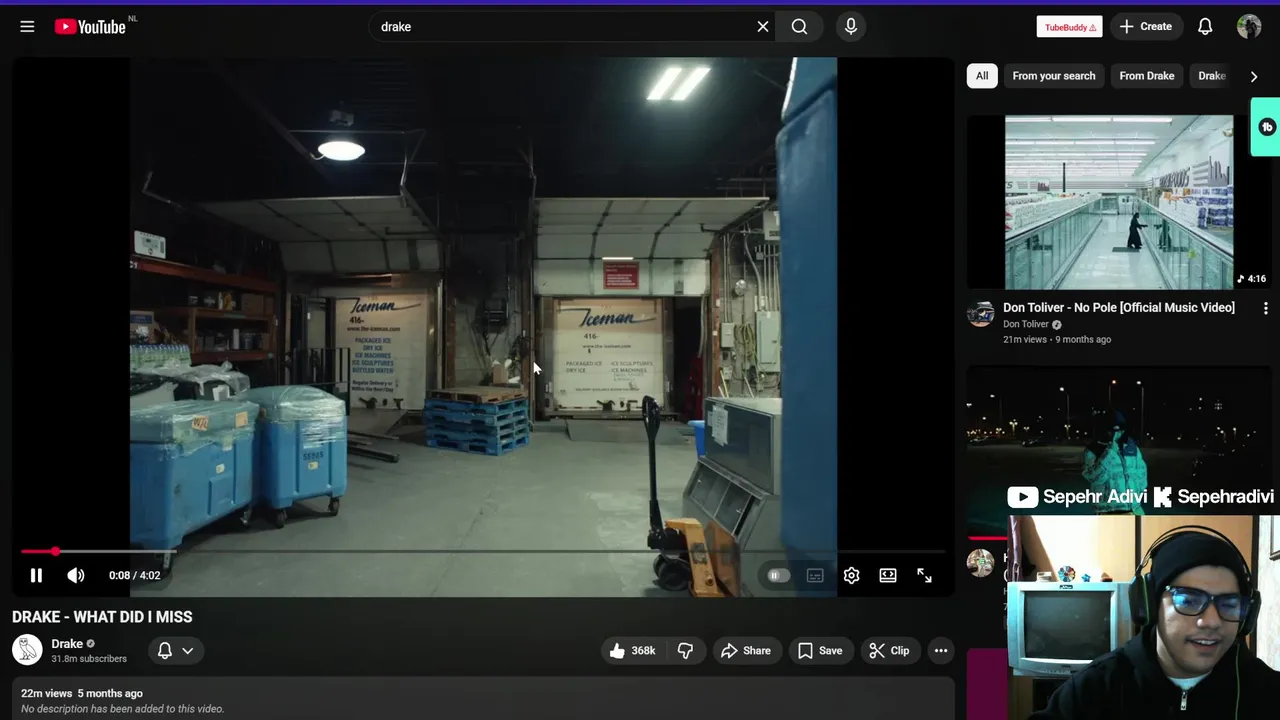Viewport: 1280px width, 720px height.
Task: Toggle the autoplay switch
Action: 778,575
